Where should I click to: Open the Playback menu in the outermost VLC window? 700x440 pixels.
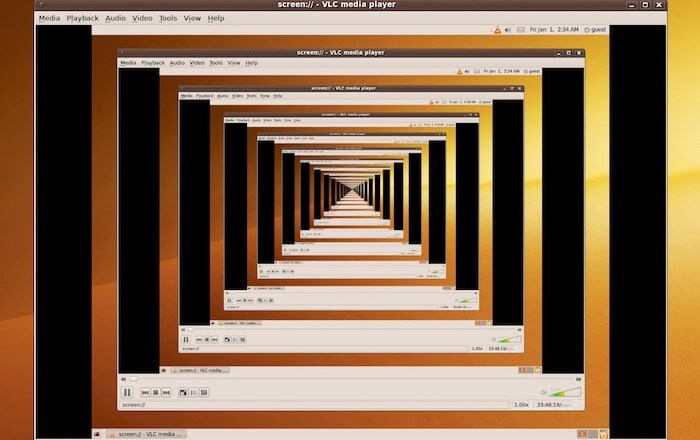click(x=82, y=18)
